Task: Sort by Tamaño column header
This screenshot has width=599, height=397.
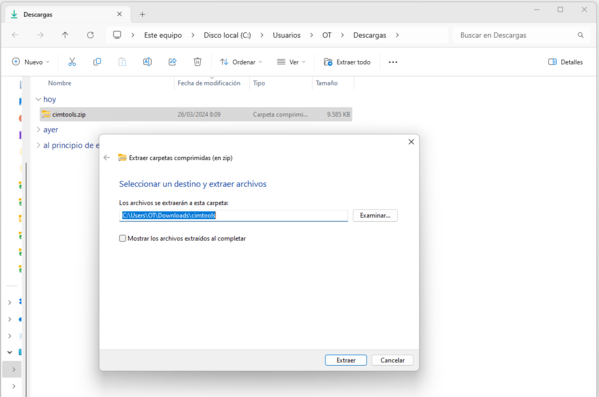Action: coord(327,83)
